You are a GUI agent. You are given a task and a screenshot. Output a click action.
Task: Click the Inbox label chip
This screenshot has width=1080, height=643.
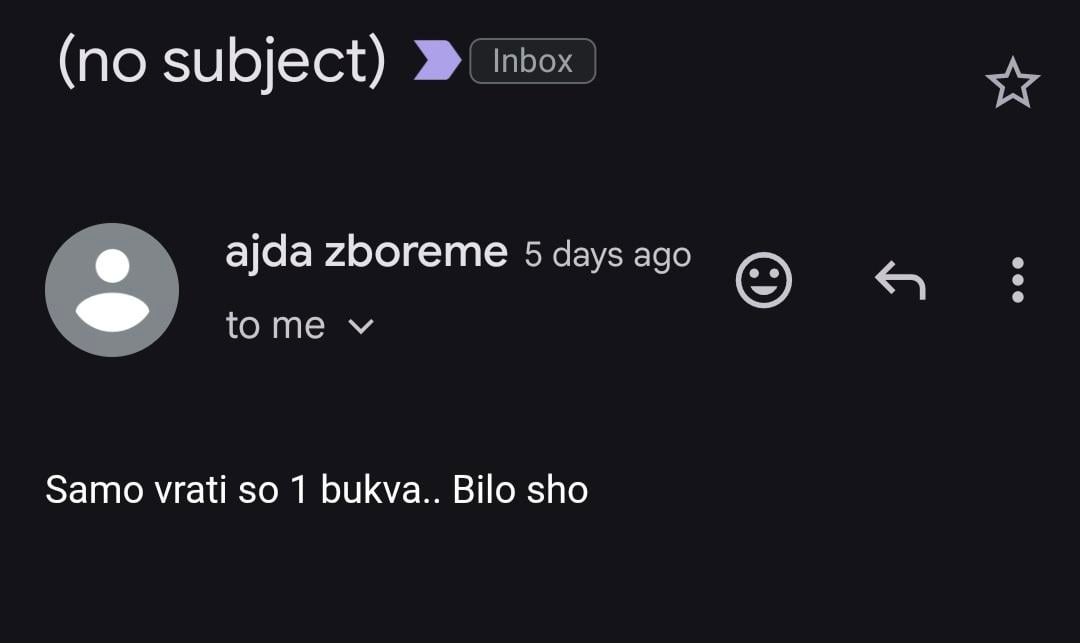point(532,61)
